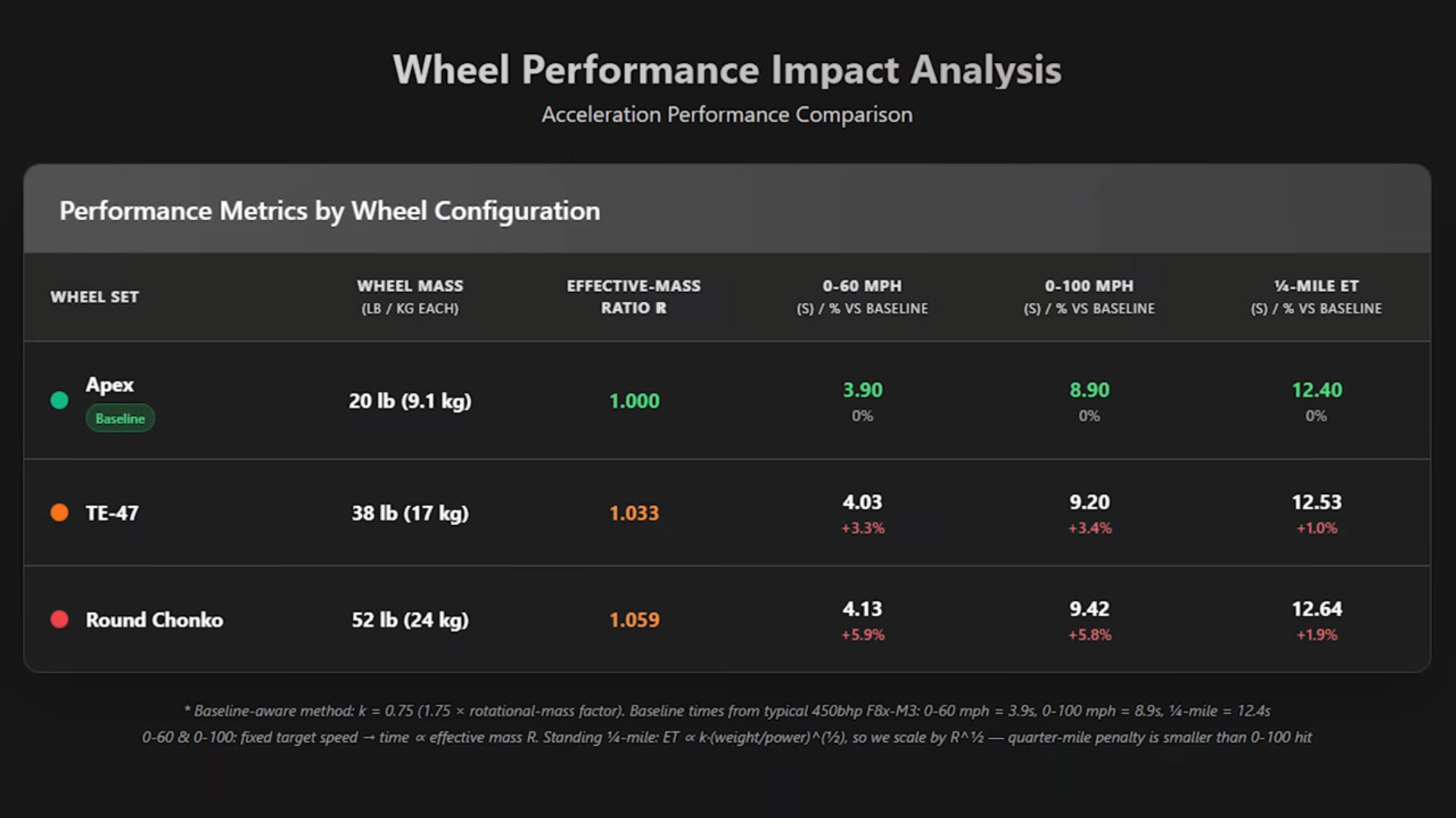1456x818 pixels.
Task: Click the Acceleration Performance Comparison subtitle
Action: tap(727, 115)
